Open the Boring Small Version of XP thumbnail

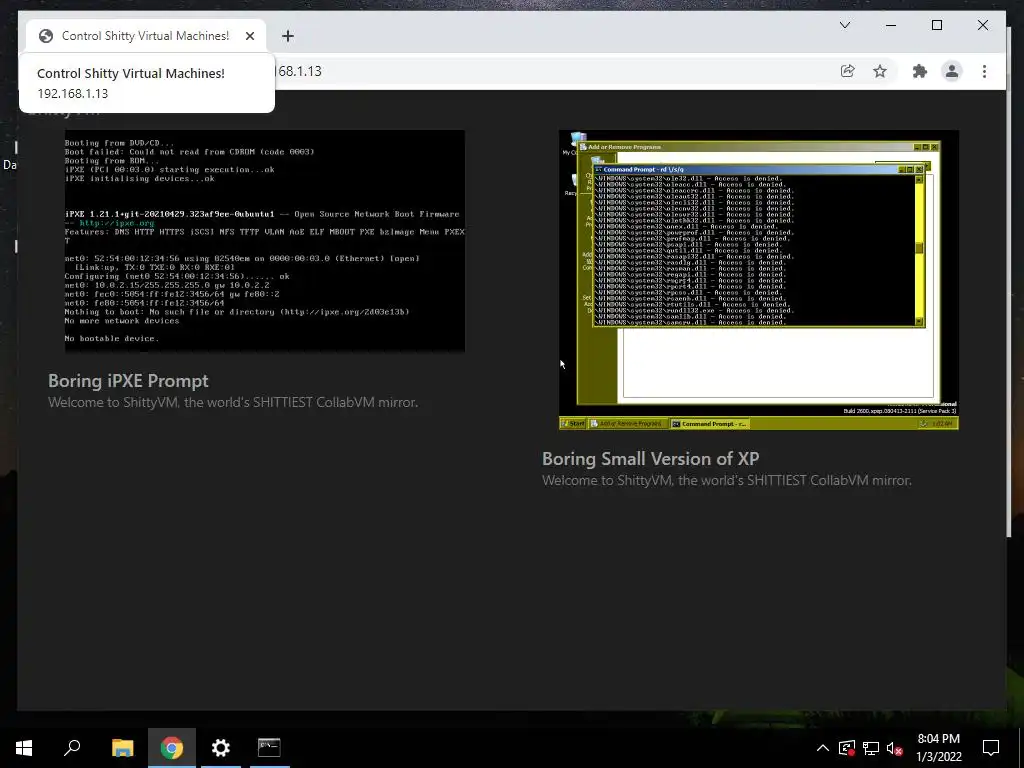759,280
